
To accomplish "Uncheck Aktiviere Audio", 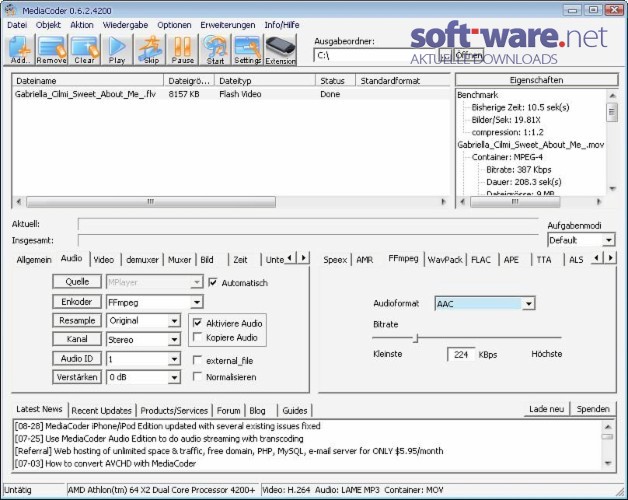I will pyautogui.click(x=197, y=323).
